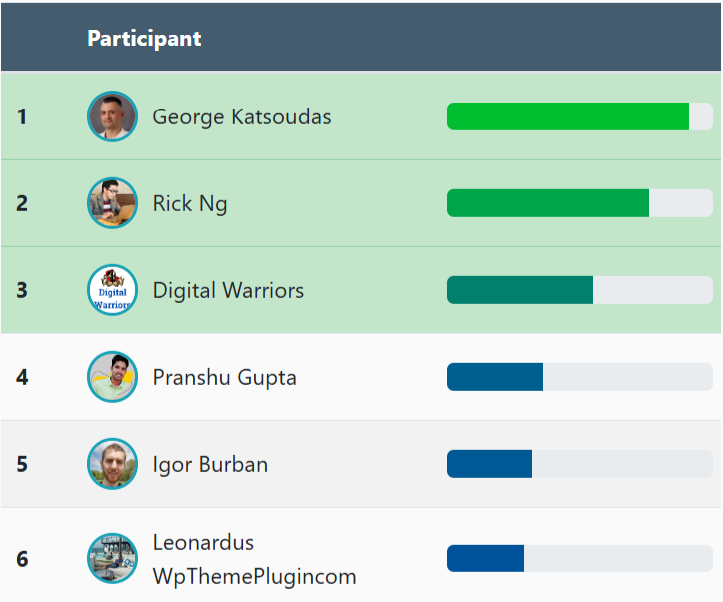Click the Digital Warriors logo avatar
Screen dimensions: 723x602
112,290
